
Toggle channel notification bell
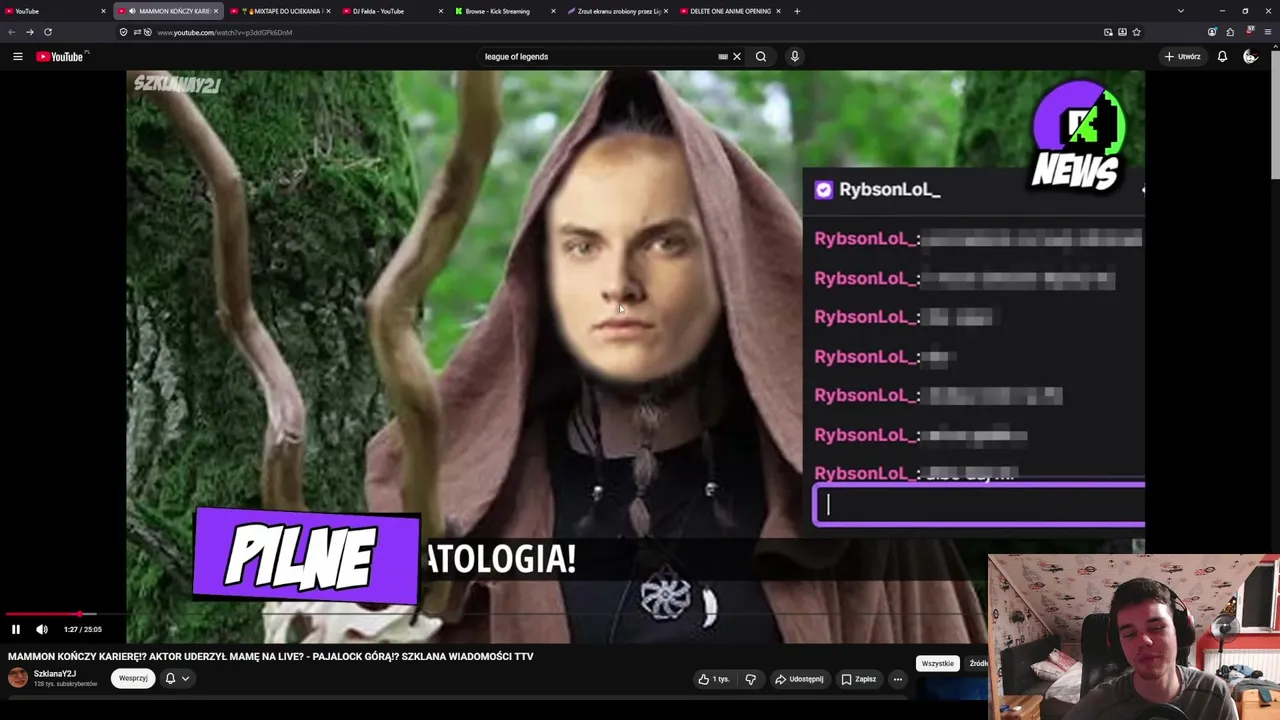point(170,678)
